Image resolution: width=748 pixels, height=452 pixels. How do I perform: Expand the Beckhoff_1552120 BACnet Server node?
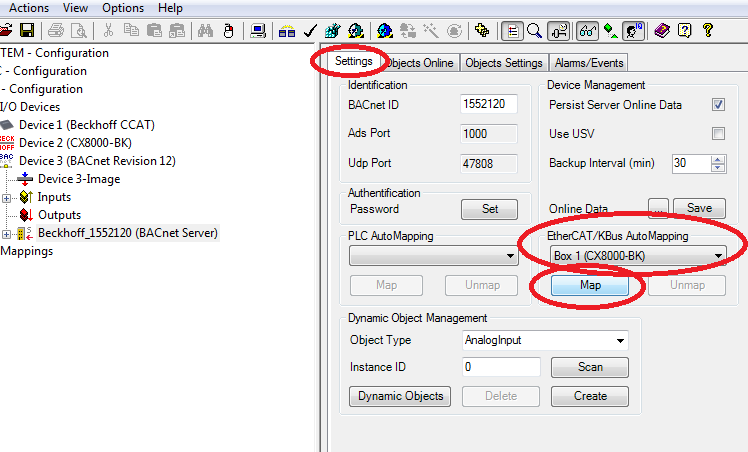tap(6, 234)
